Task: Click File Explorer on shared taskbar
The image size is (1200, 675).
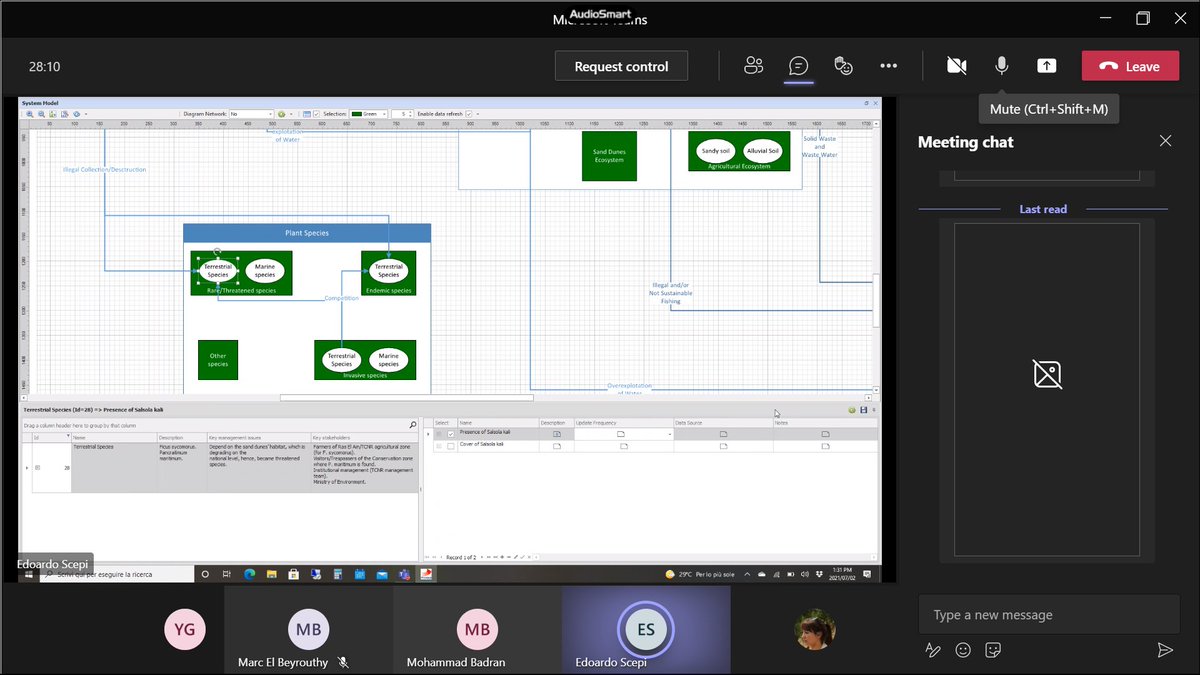Action: (x=272, y=574)
